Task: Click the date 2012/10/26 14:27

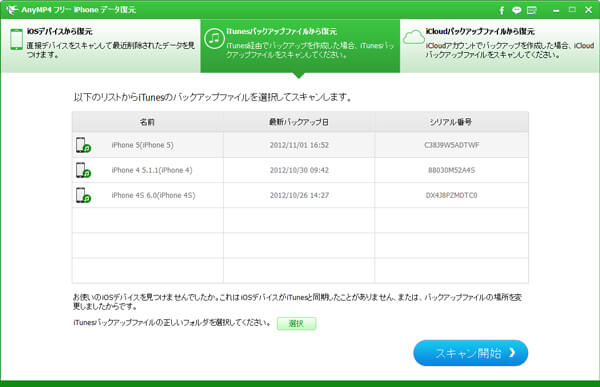Action: [299, 195]
